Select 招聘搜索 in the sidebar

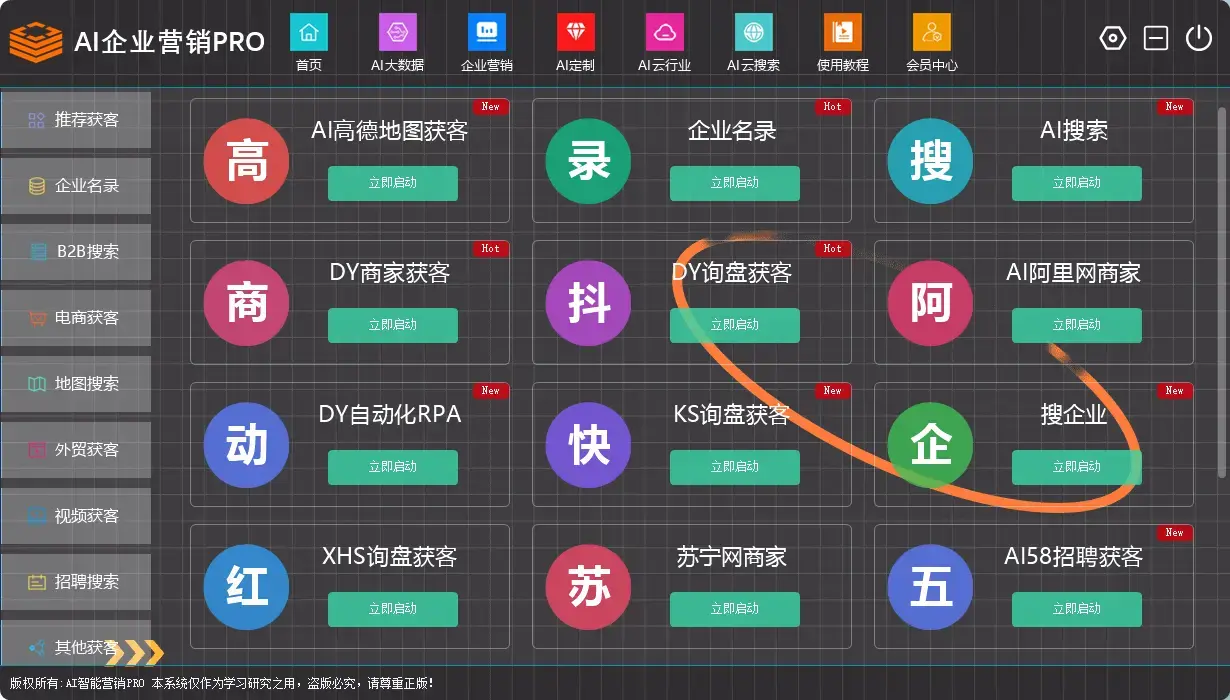76,582
